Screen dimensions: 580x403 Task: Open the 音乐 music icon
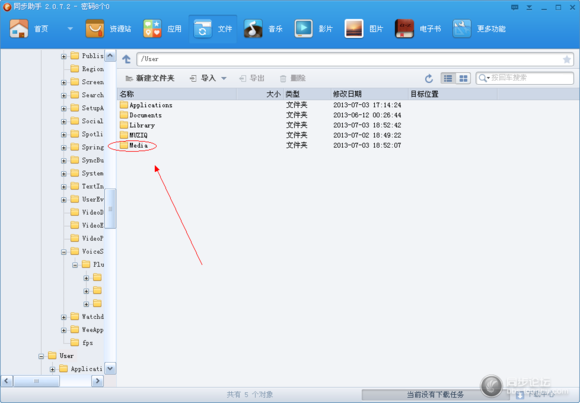pyautogui.click(x=253, y=28)
